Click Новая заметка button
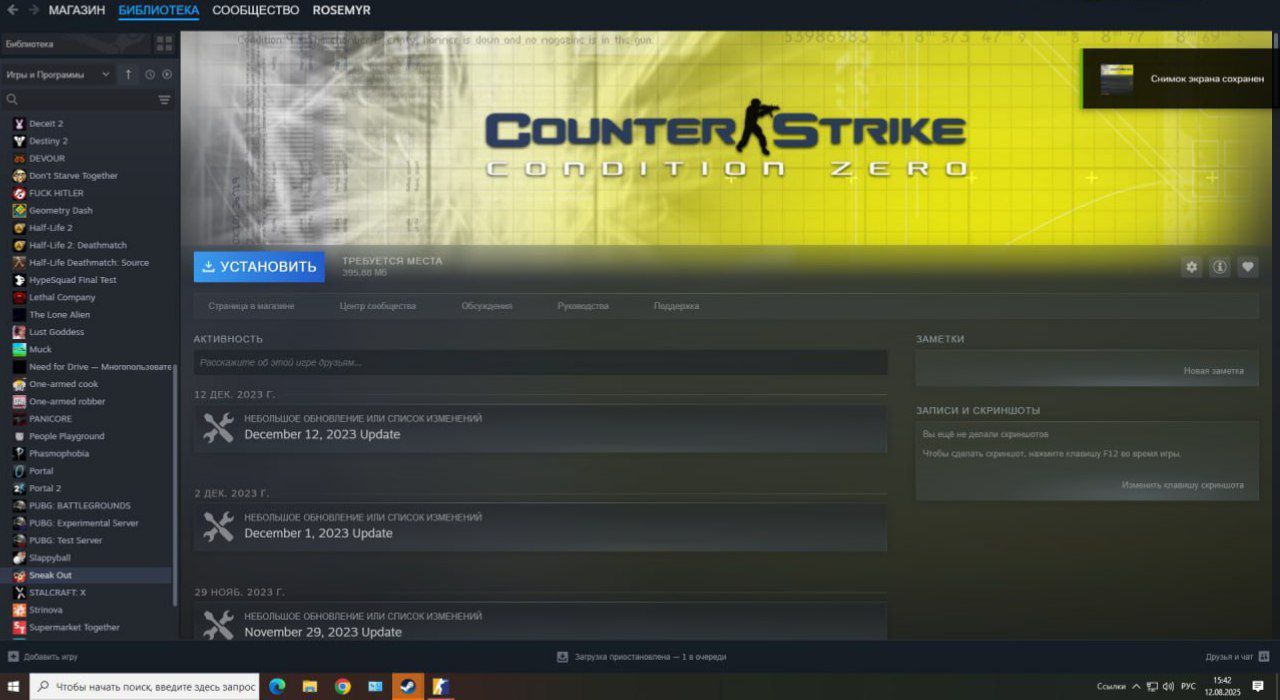This screenshot has width=1280, height=700. pos(1214,371)
